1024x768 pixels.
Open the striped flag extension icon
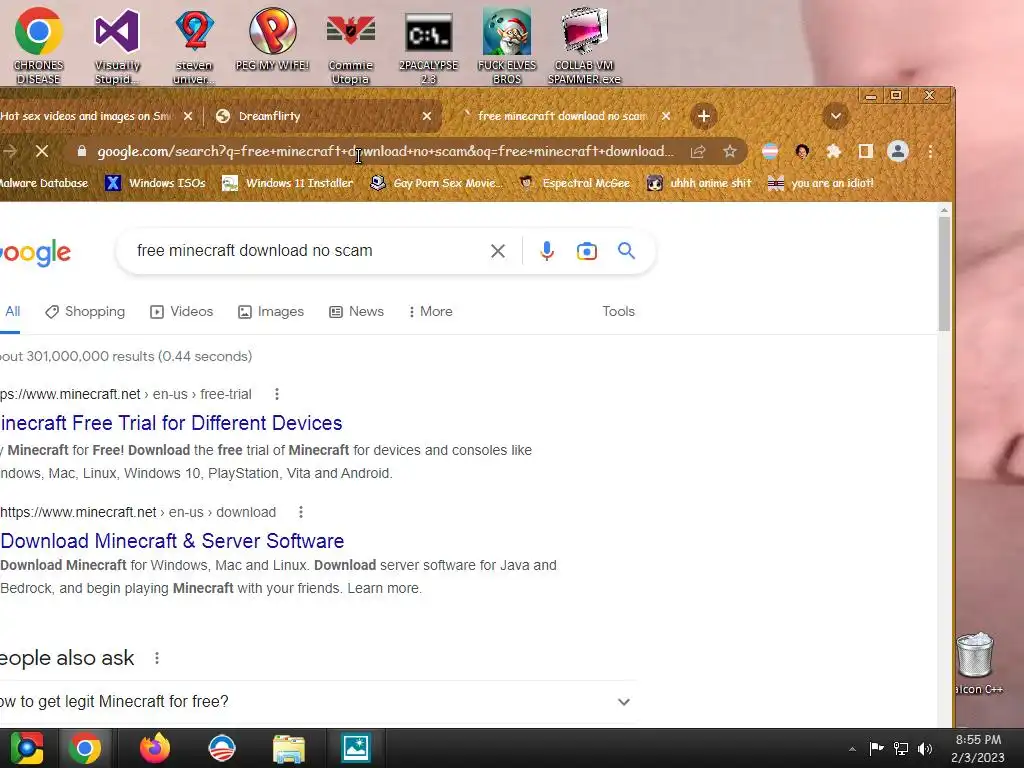pos(770,152)
